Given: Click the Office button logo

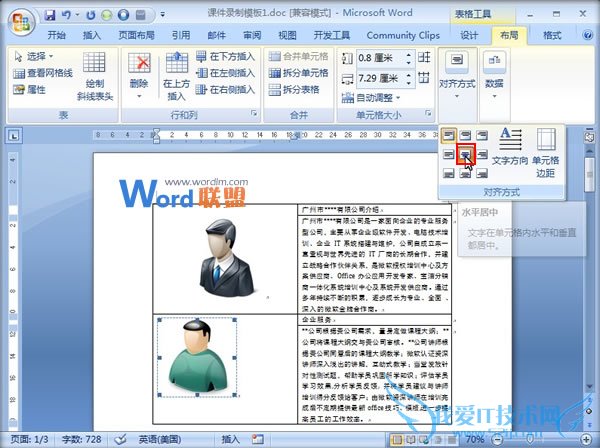Looking at the screenshot, I should coord(22,22).
